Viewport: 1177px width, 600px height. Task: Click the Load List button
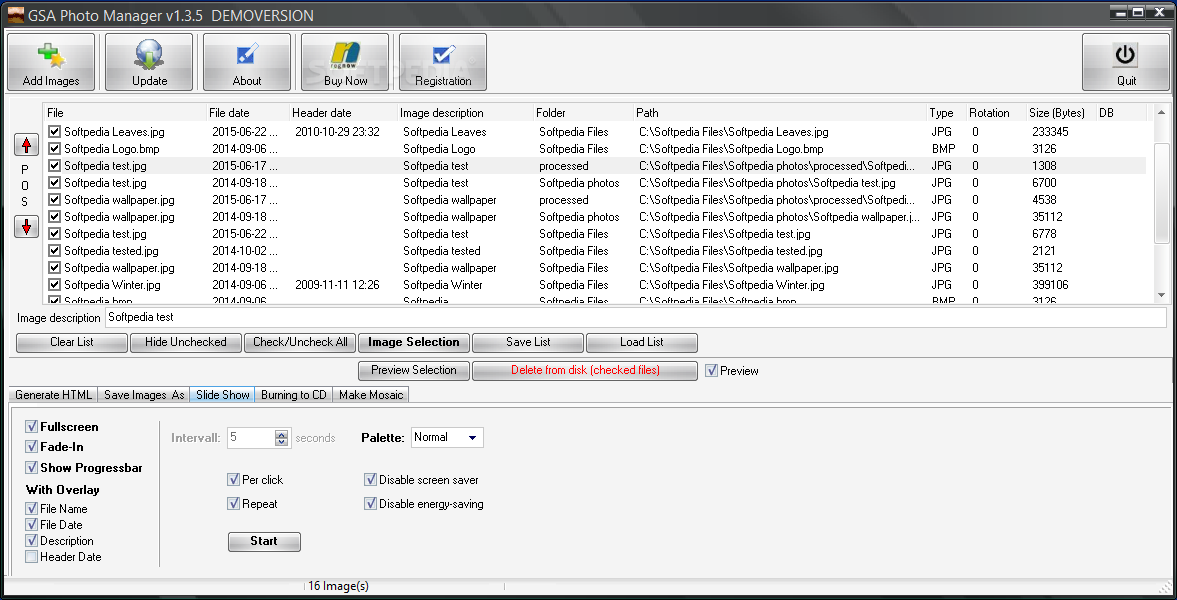coord(642,342)
